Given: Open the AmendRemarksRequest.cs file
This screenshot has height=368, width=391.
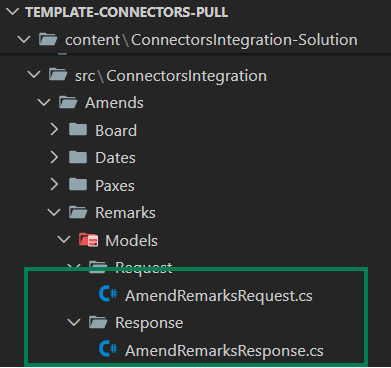Looking at the screenshot, I should [219, 296].
